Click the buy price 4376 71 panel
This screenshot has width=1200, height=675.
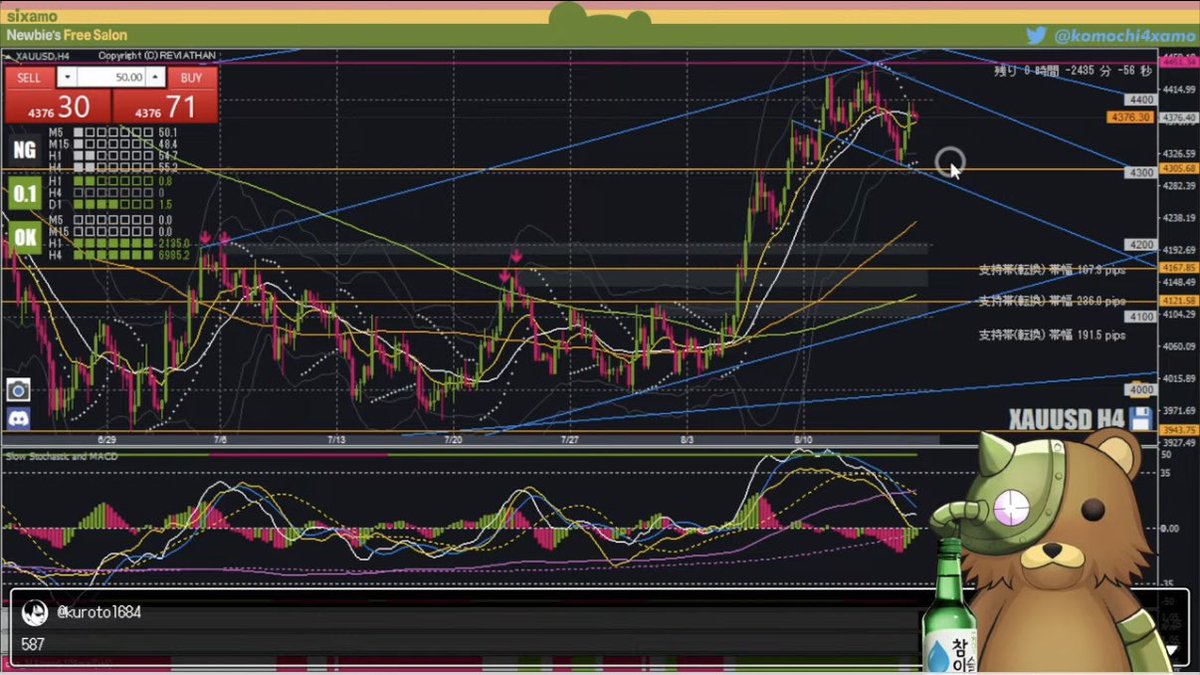coord(164,106)
